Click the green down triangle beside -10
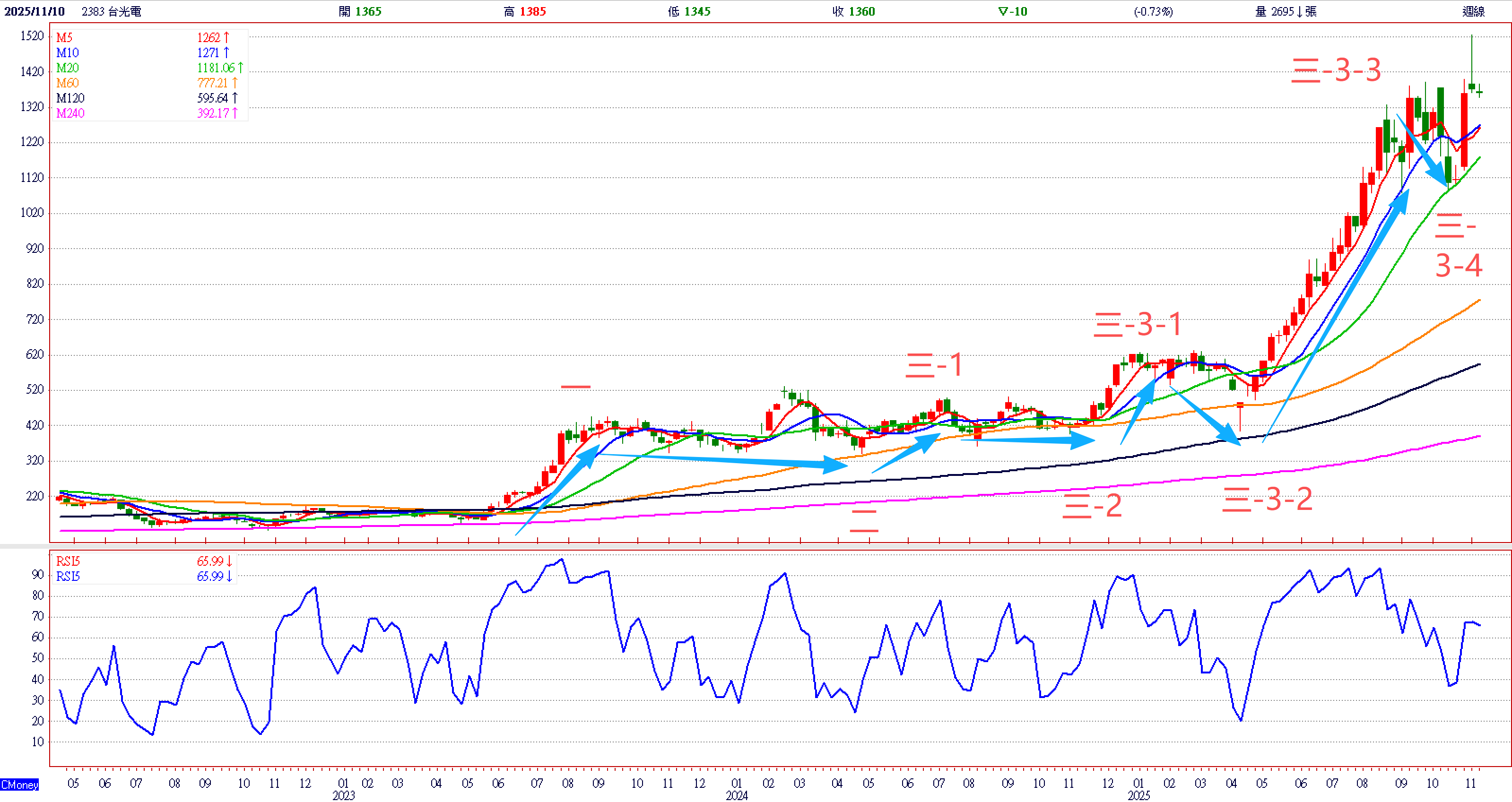Viewport: 1512px width, 802px height. click(x=1002, y=11)
